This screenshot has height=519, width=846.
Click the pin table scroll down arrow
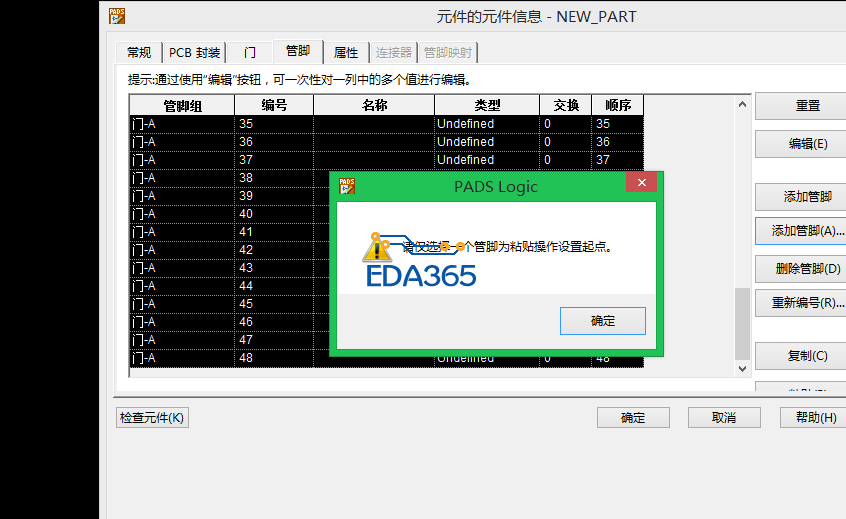pyautogui.click(x=742, y=369)
